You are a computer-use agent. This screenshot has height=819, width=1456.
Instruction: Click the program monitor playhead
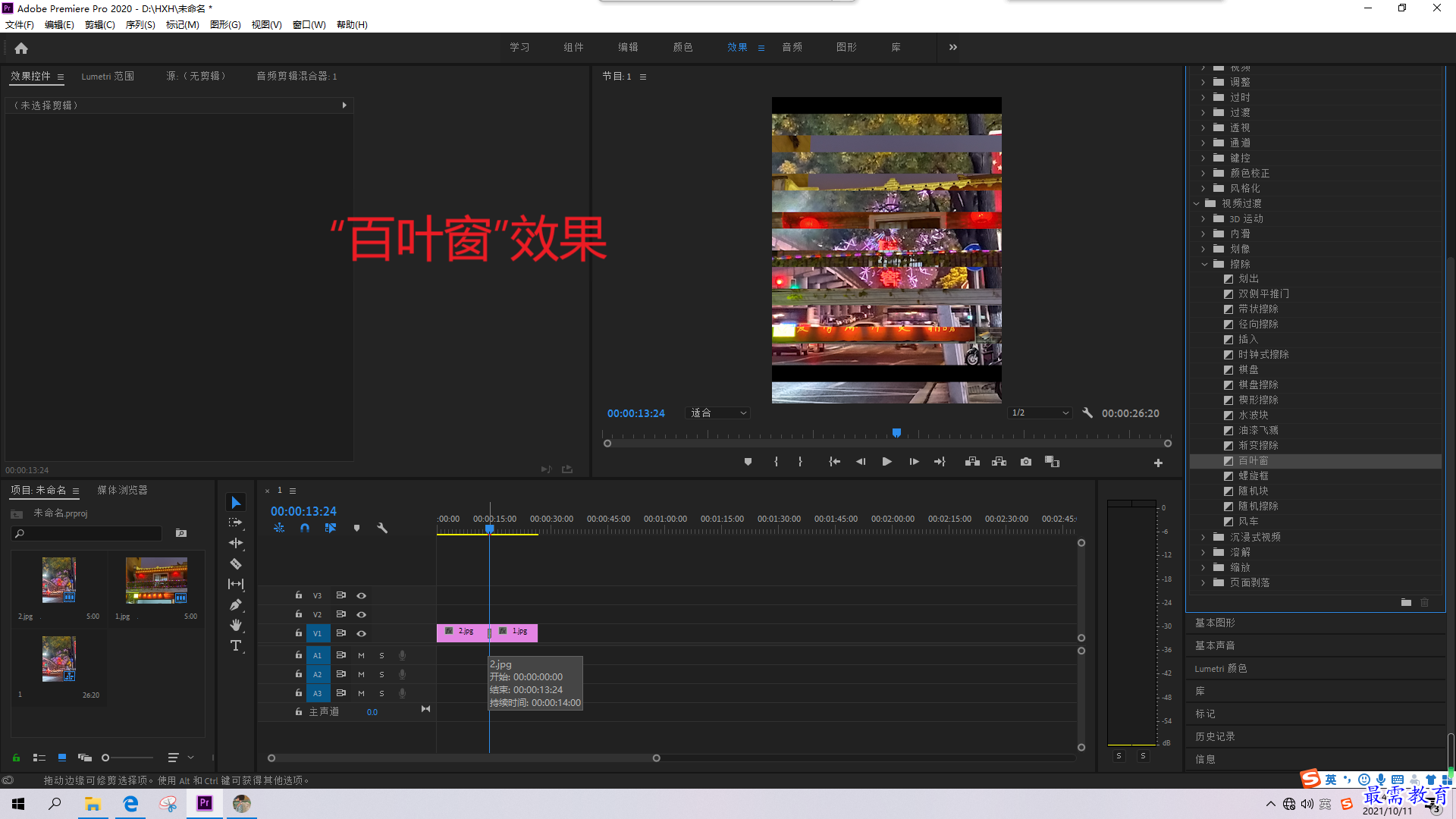[x=896, y=433]
